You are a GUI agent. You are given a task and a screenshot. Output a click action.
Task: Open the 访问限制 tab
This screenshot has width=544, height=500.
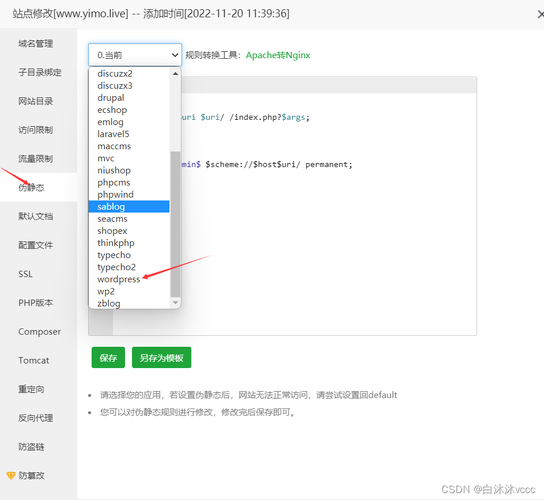coord(36,130)
